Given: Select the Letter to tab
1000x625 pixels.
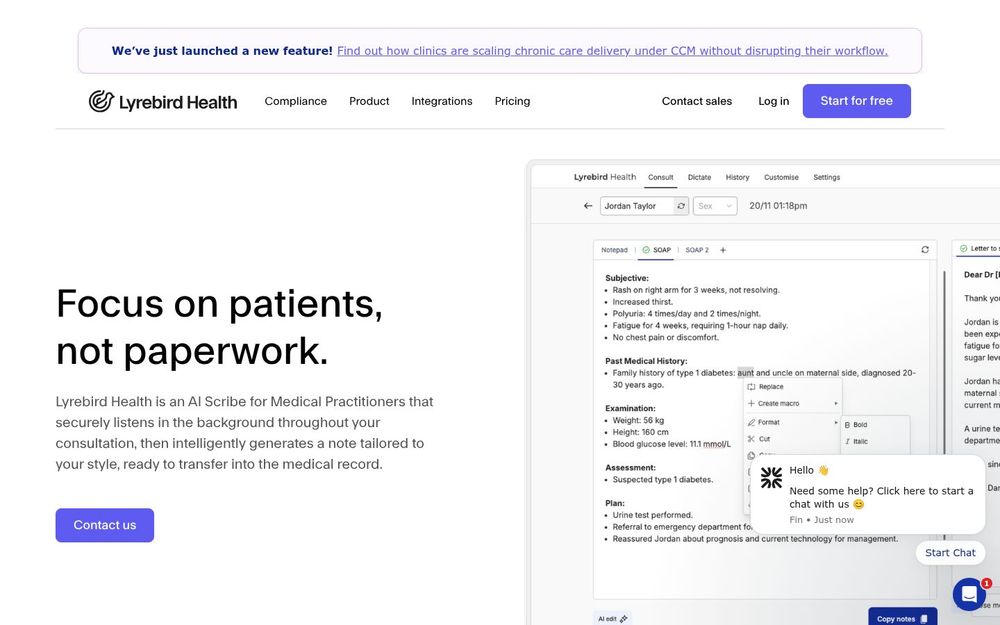Looking at the screenshot, I should point(980,249).
